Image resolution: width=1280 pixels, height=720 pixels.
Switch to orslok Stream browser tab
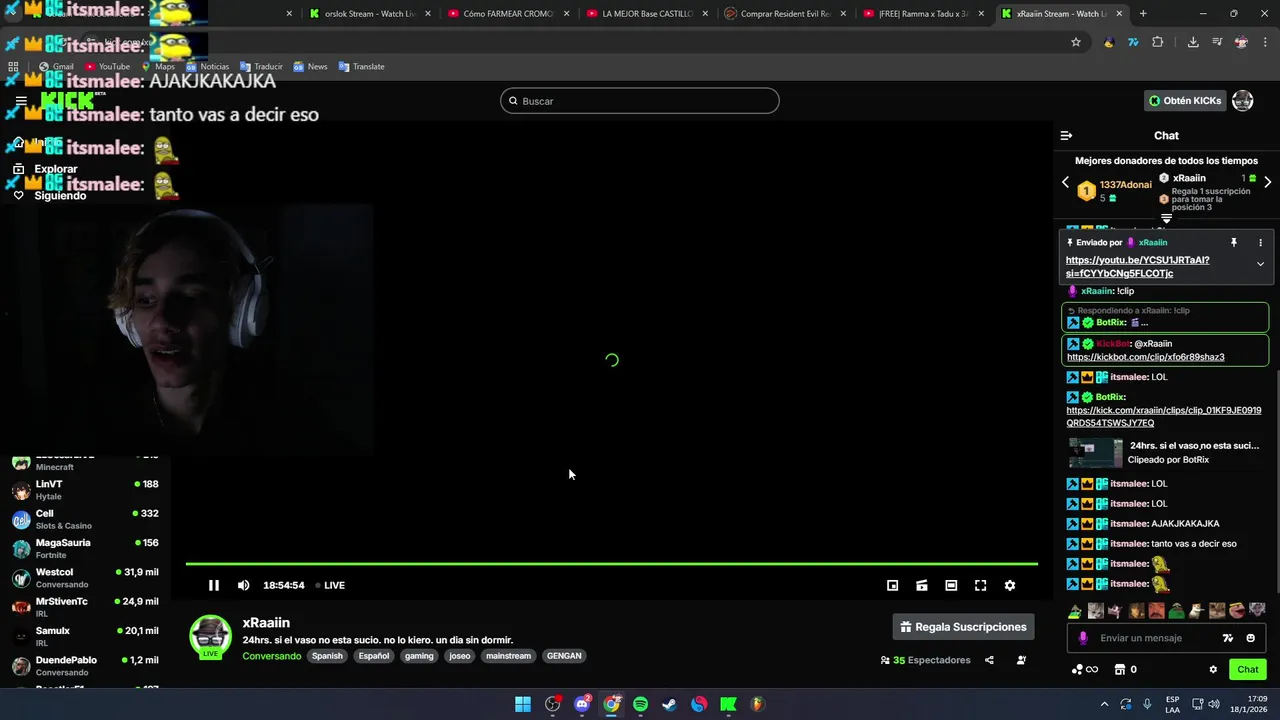370,14
